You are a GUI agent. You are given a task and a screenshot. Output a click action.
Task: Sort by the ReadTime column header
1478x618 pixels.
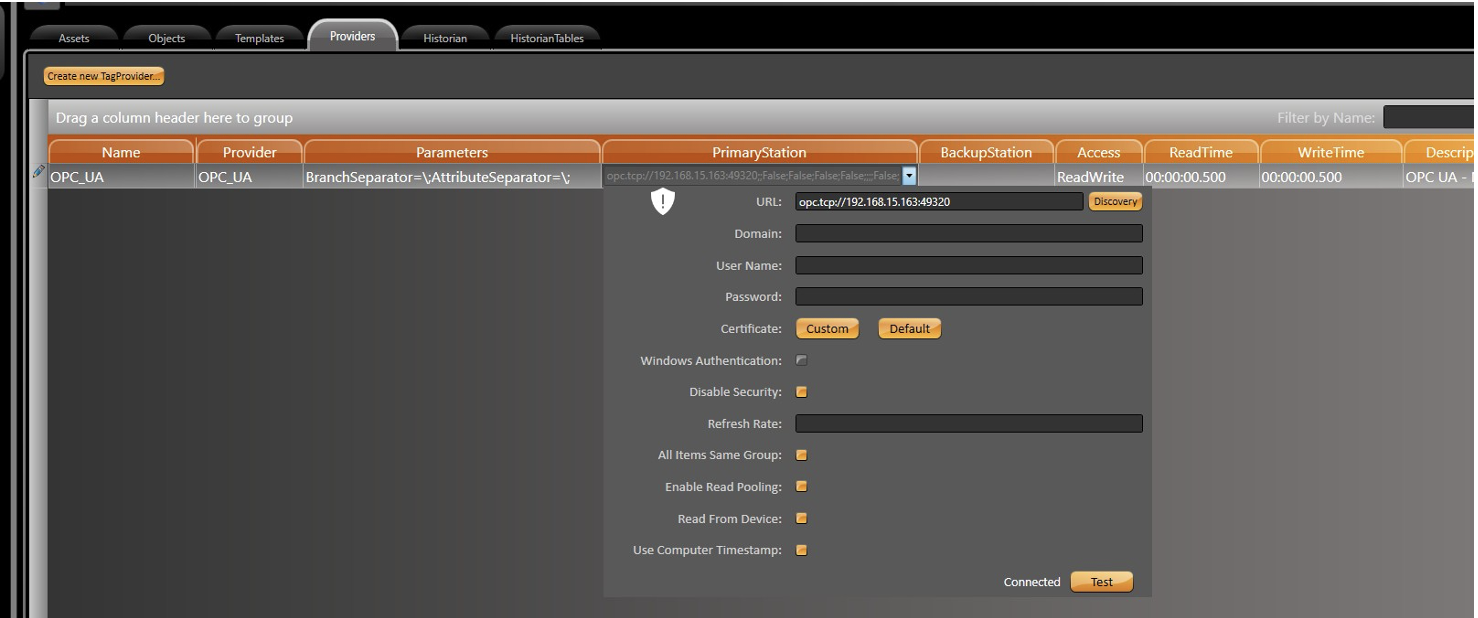[x=1200, y=153]
